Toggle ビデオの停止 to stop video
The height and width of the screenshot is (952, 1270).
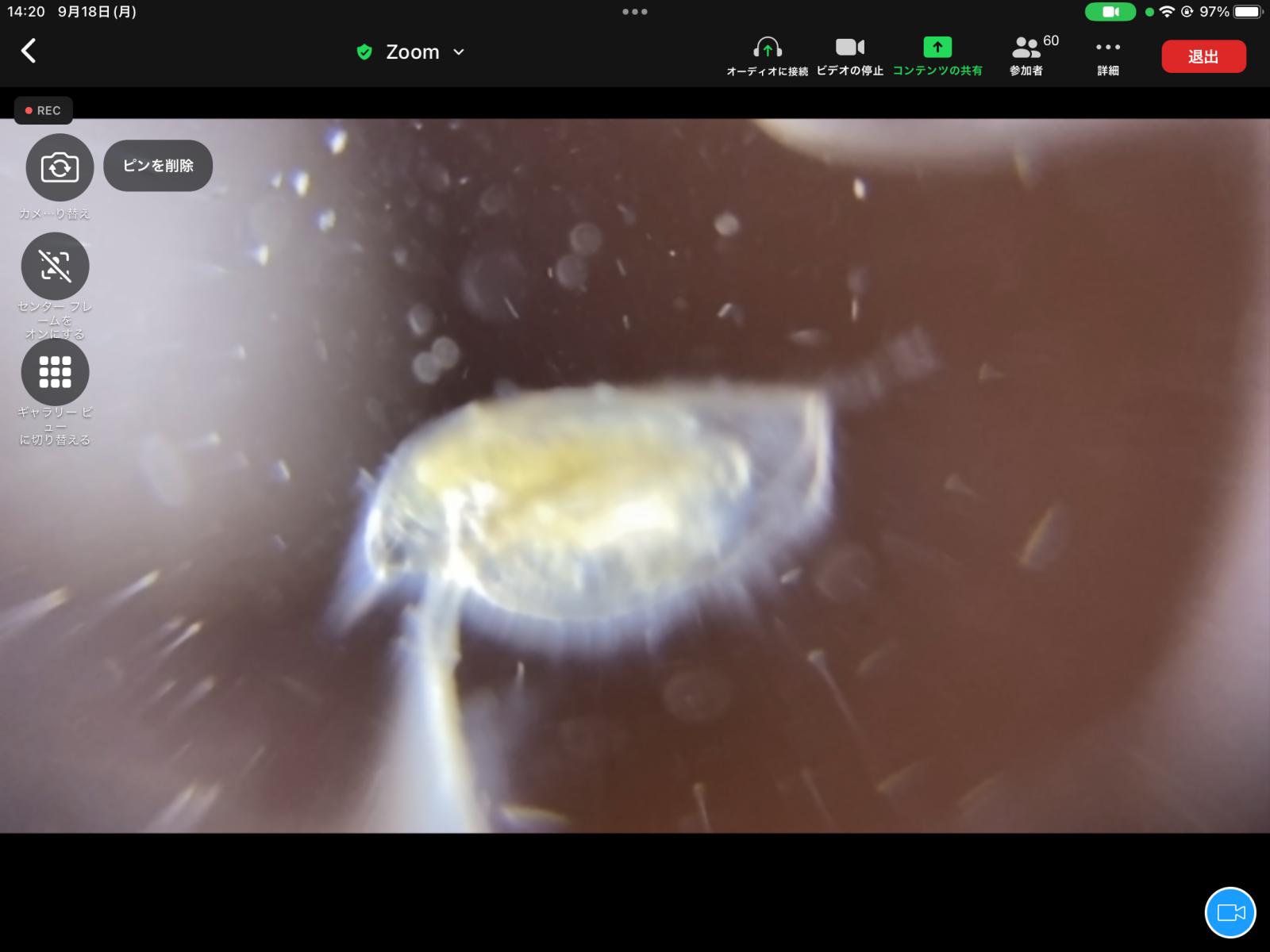click(849, 56)
